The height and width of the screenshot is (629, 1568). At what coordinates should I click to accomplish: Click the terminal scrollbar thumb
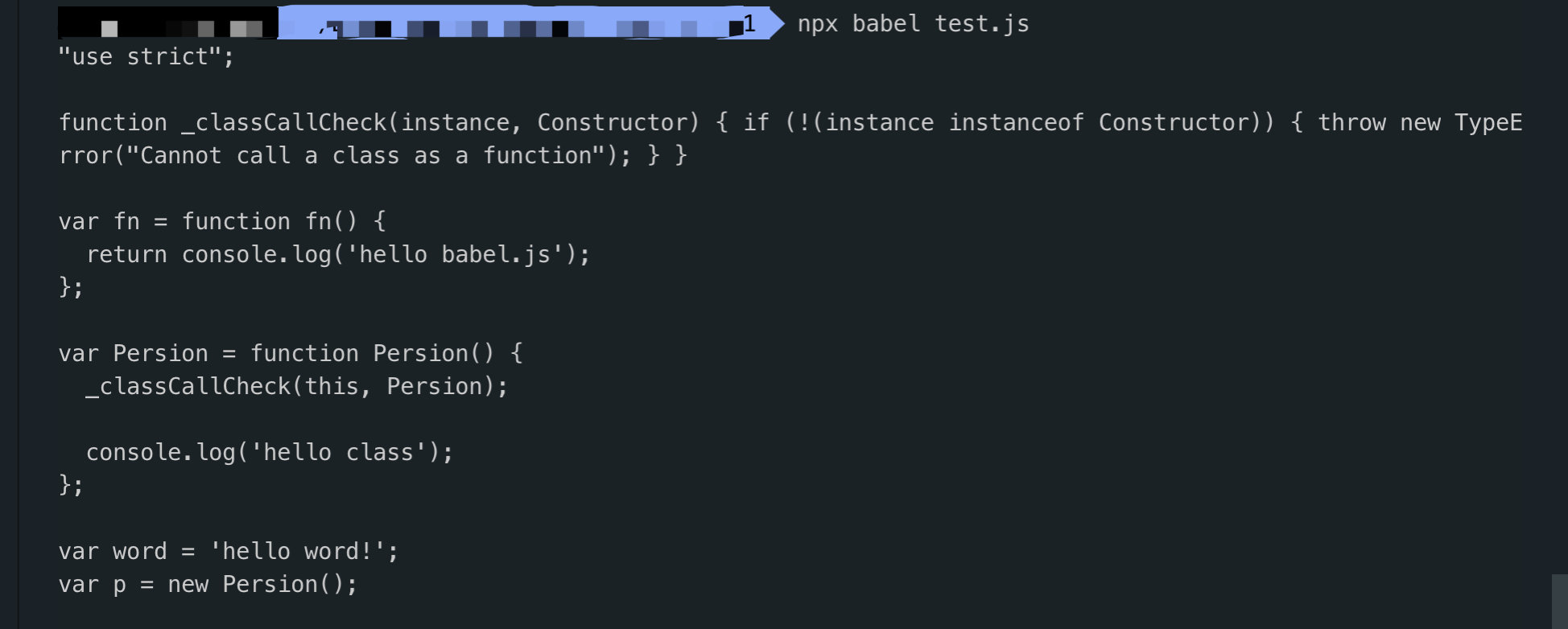(1559, 601)
